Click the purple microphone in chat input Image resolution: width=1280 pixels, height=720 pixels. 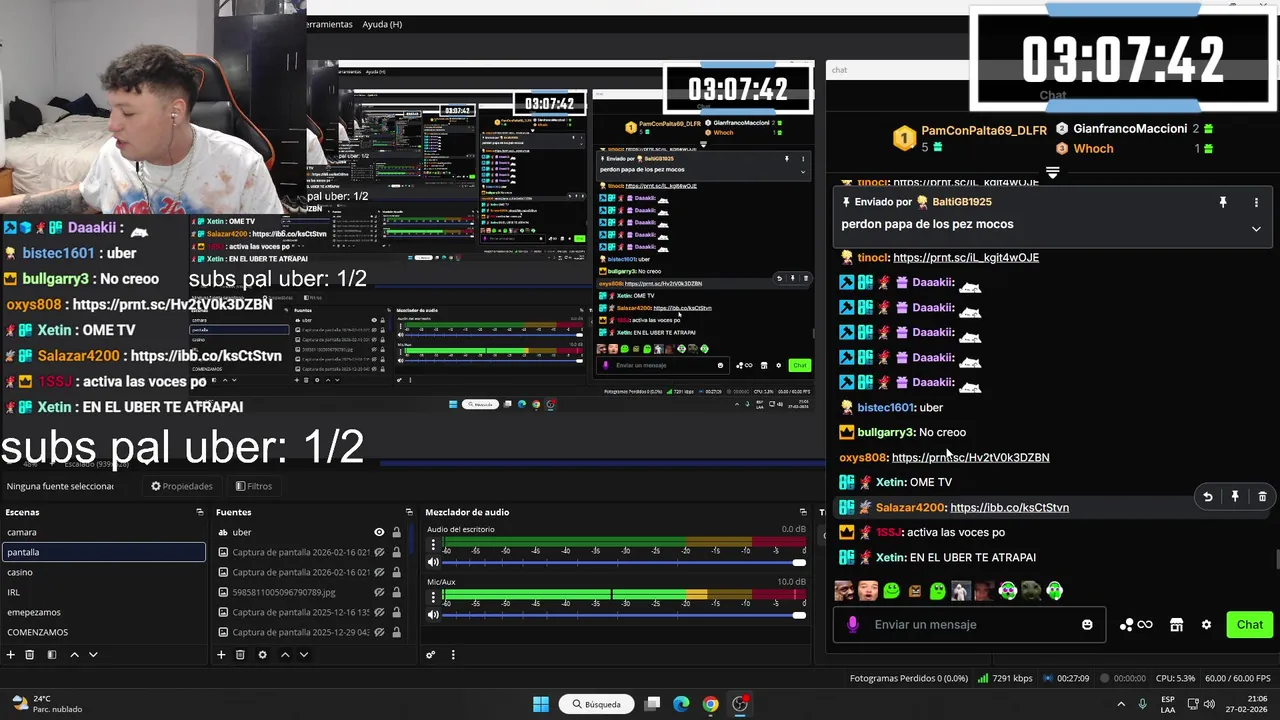(x=852, y=624)
